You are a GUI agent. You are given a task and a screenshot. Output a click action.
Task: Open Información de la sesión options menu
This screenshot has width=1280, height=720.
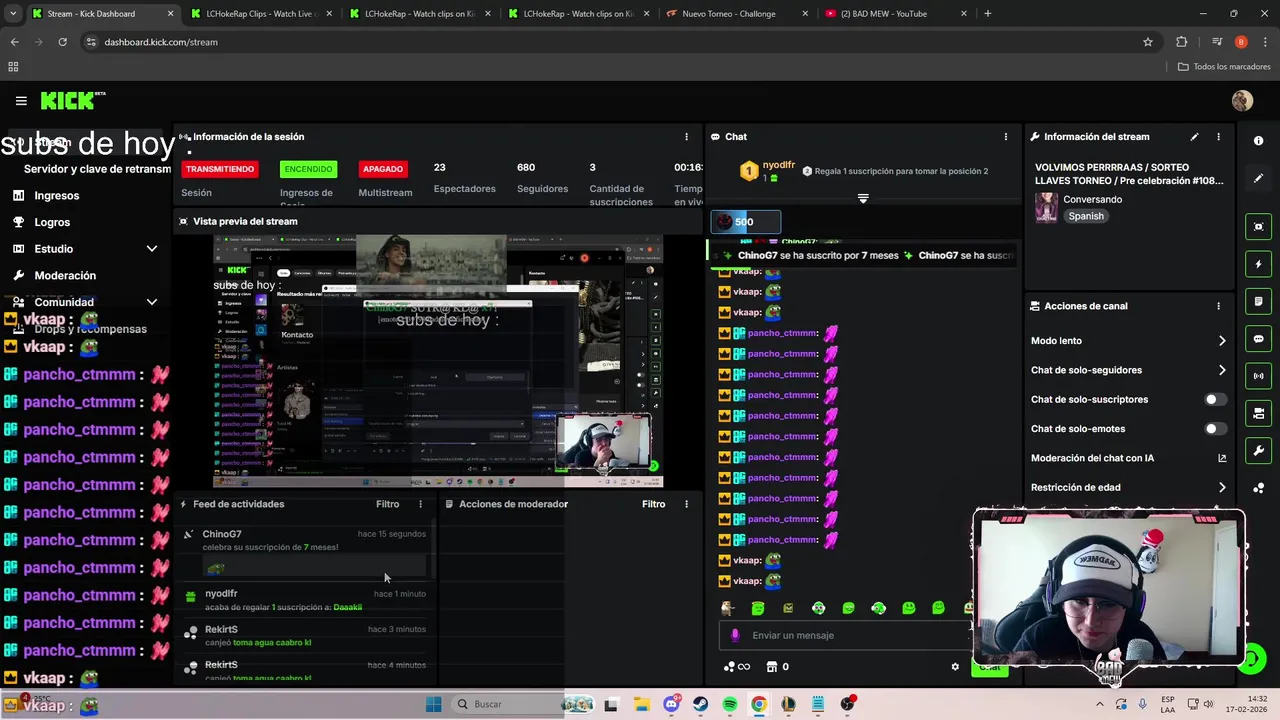(686, 137)
